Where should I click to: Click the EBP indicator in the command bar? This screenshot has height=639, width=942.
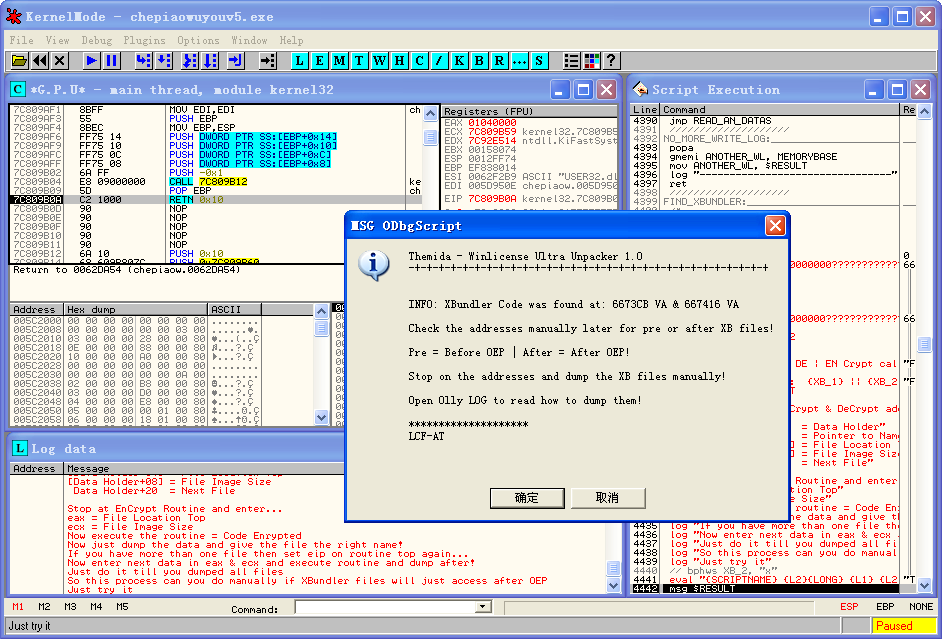click(885, 607)
